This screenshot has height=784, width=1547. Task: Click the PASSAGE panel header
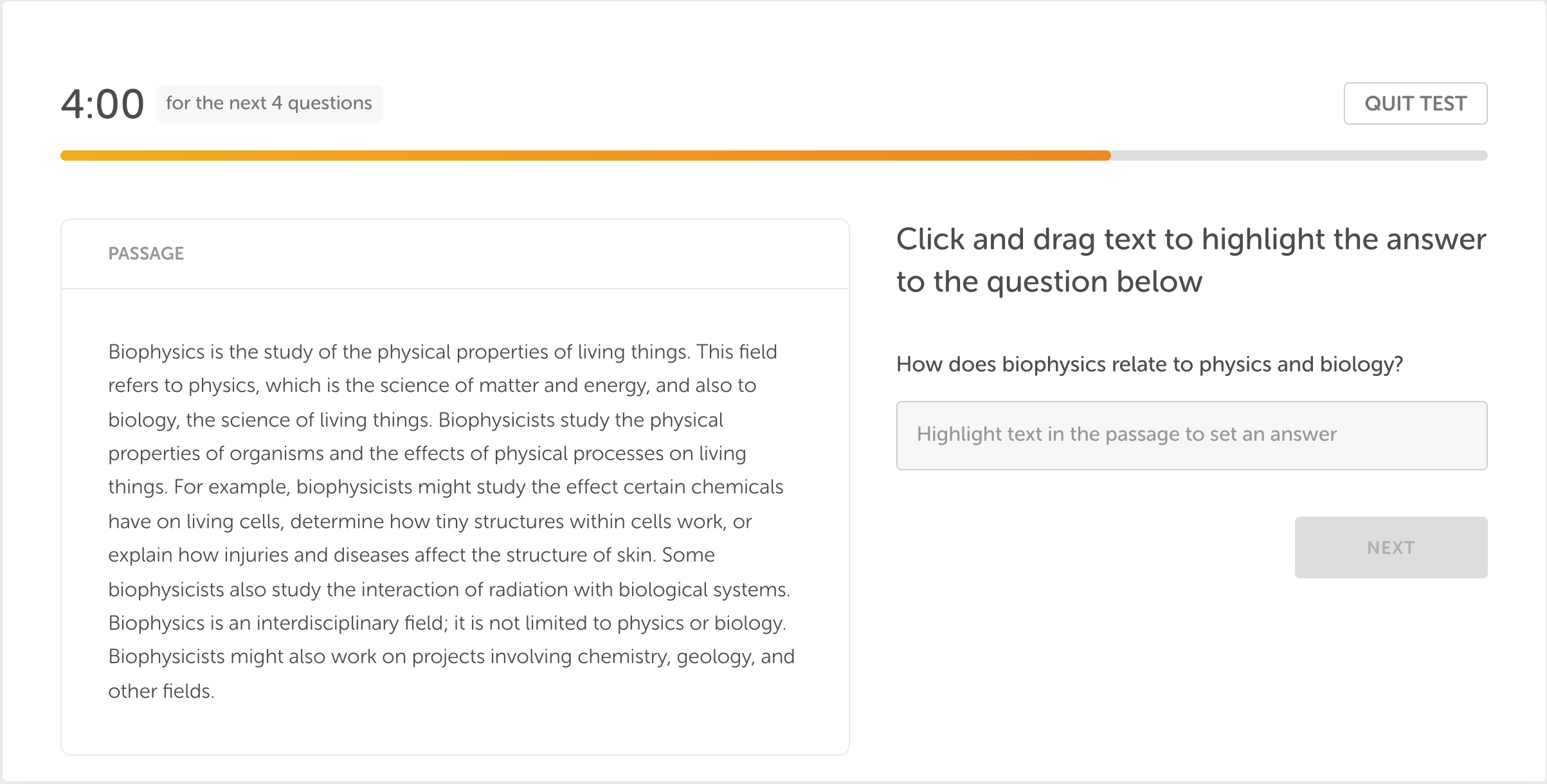pos(146,253)
